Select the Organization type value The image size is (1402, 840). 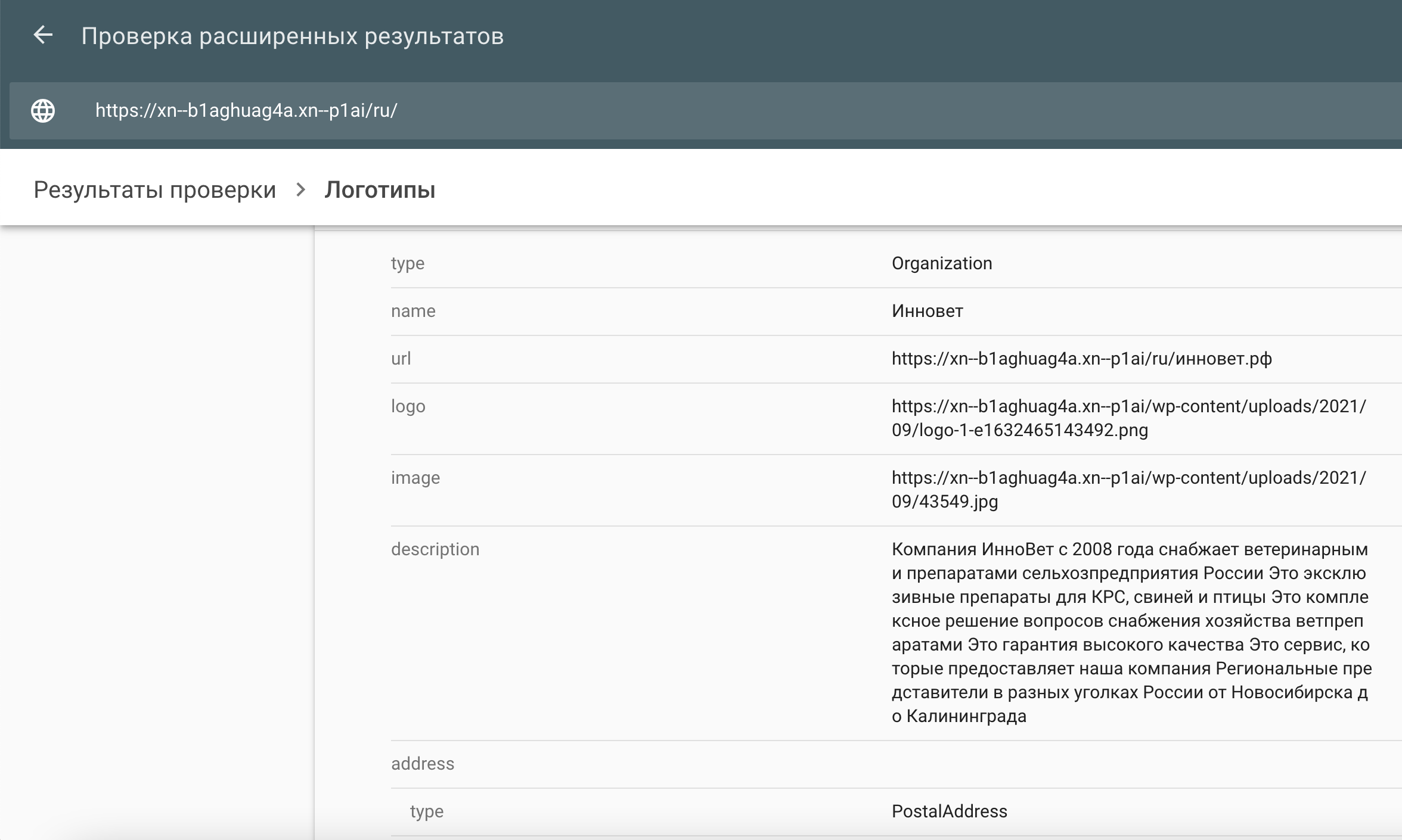942,263
